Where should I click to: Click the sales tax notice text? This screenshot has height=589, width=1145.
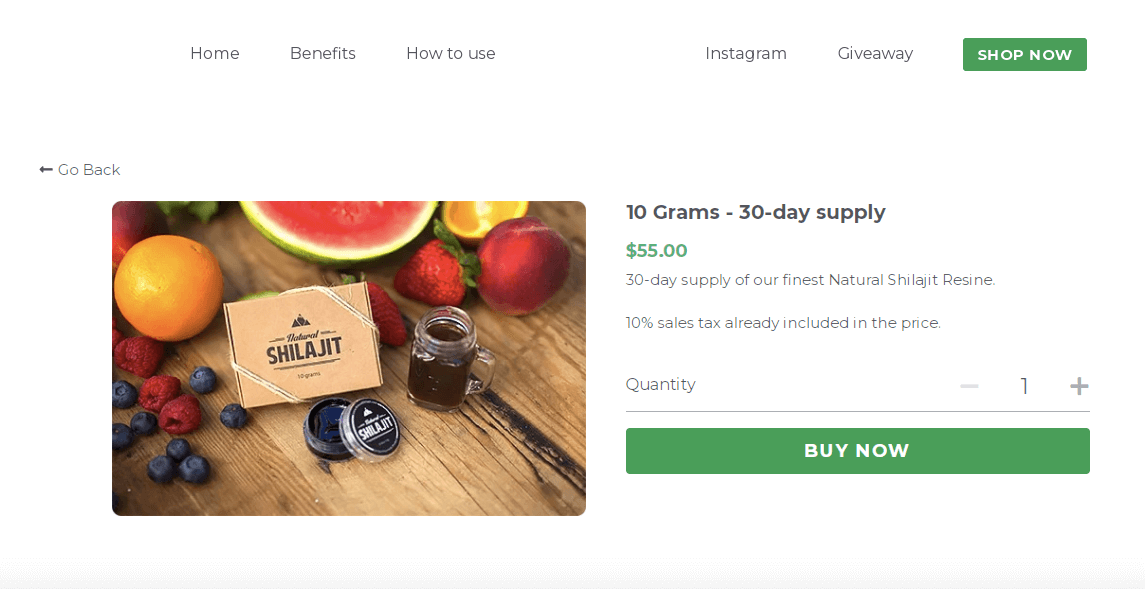click(x=782, y=322)
